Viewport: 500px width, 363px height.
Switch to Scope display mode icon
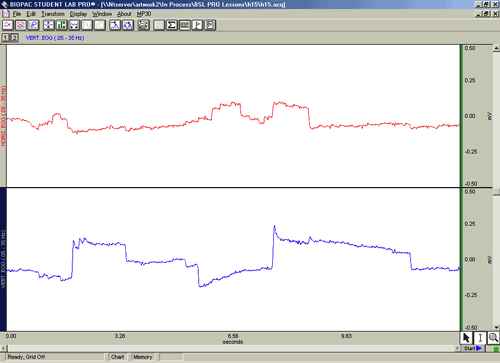[21, 25]
